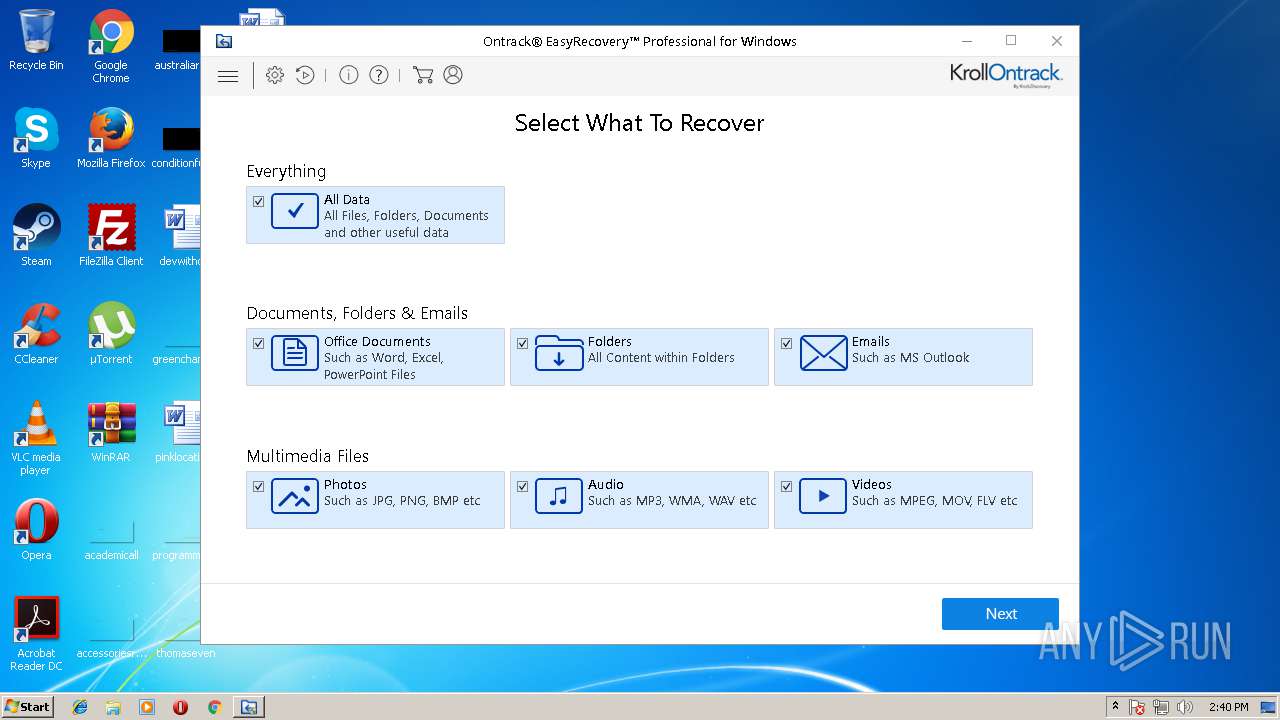Click the resume recovery clock icon
Image resolution: width=1280 pixels, height=720 pixels.
click(305, 75)
